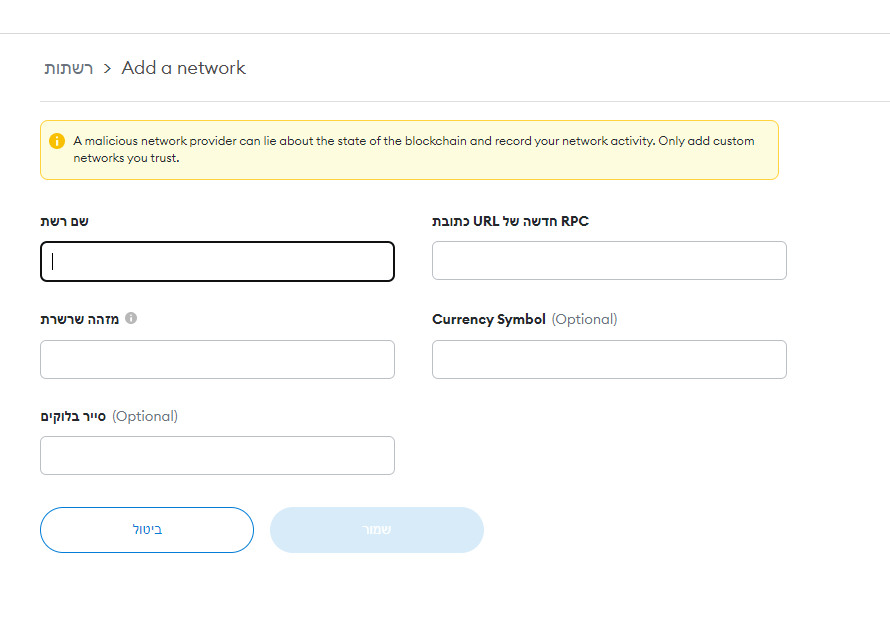Click the Add a network heading

tap(183, 68)
